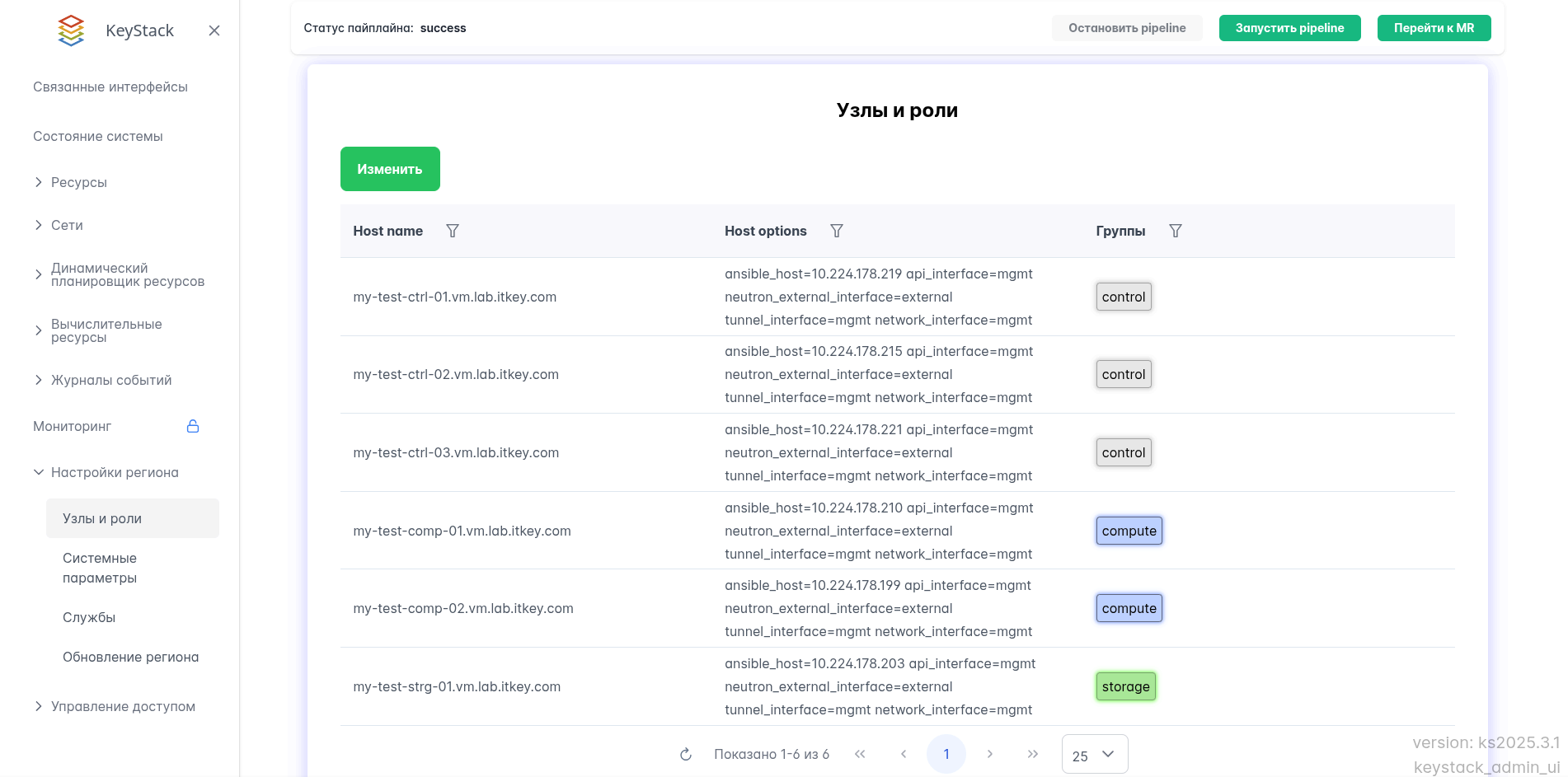Open the Host name column filter
Viewport: 1568px width, 777px height.
point(453,231)
